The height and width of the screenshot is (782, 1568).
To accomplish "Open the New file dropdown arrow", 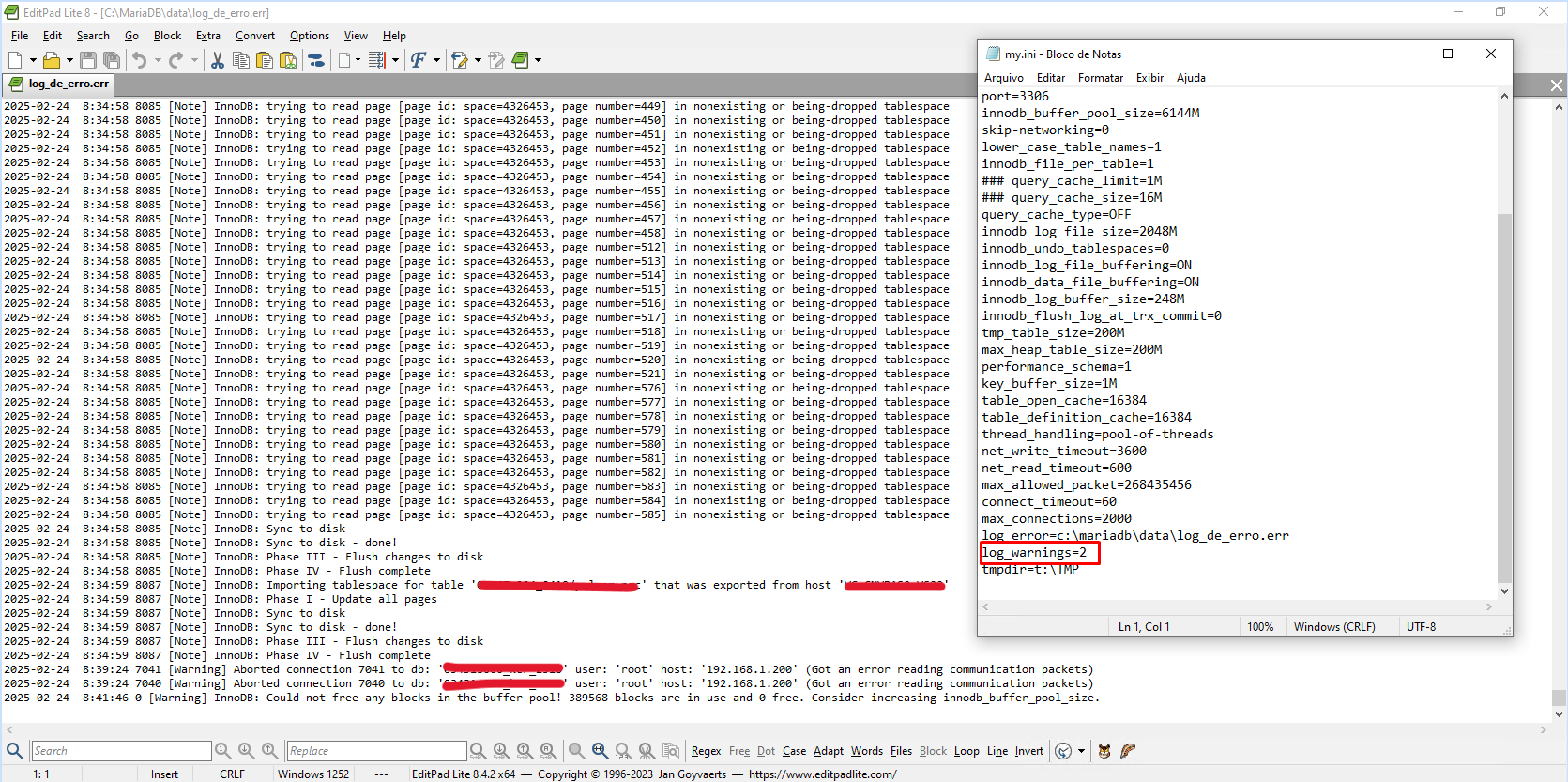I will pos(33,60).
